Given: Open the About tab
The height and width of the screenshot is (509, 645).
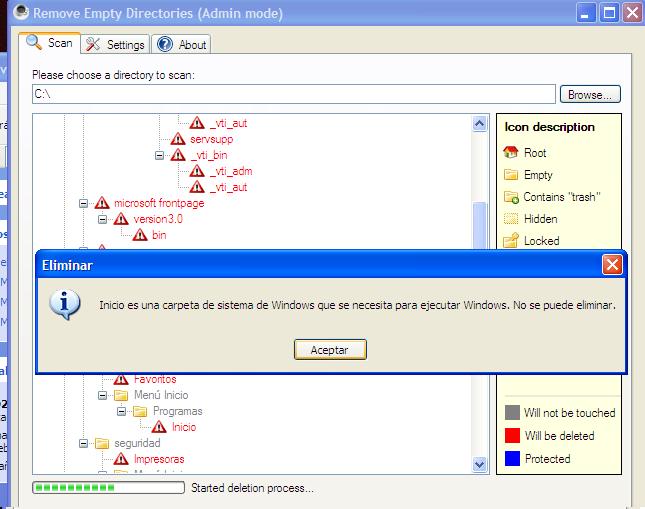Looking at the screenshot, I should (181, 44).
